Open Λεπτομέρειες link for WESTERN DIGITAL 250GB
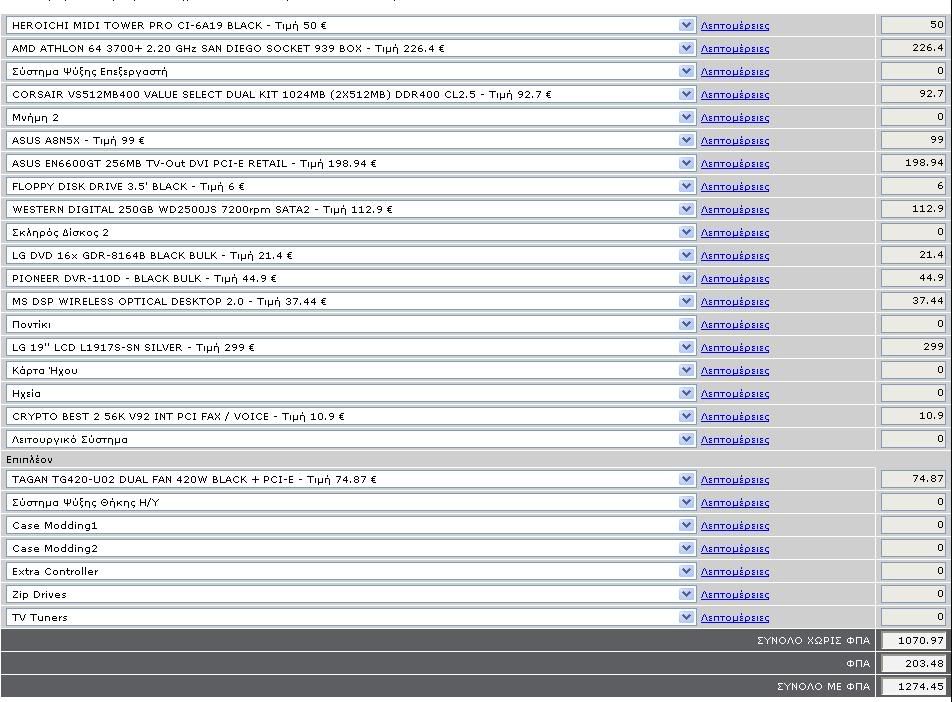Screen dimensions: 952x702 (x=735, y=210)
